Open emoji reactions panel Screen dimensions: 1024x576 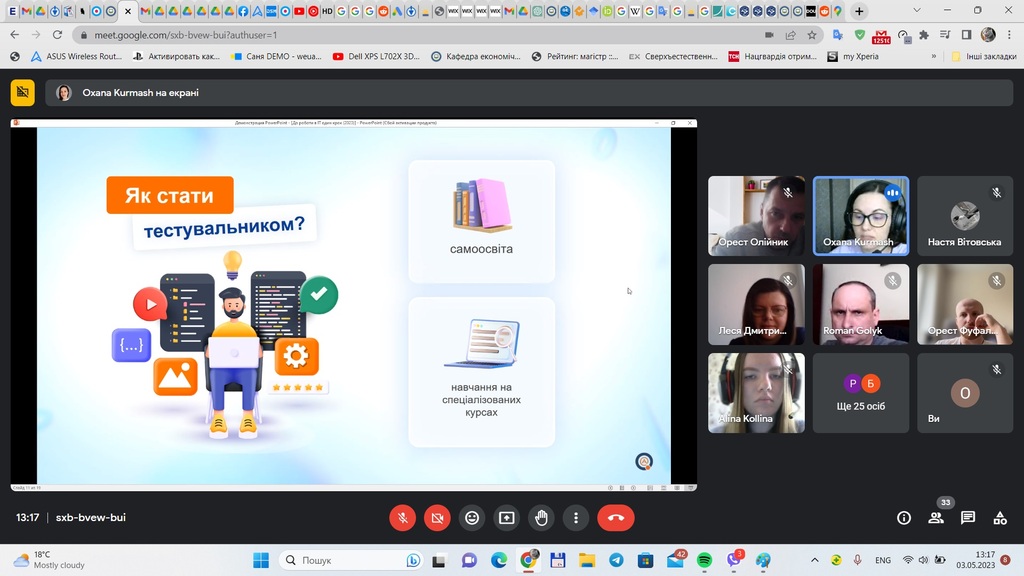pyautogui.click(x=472, y=518)
